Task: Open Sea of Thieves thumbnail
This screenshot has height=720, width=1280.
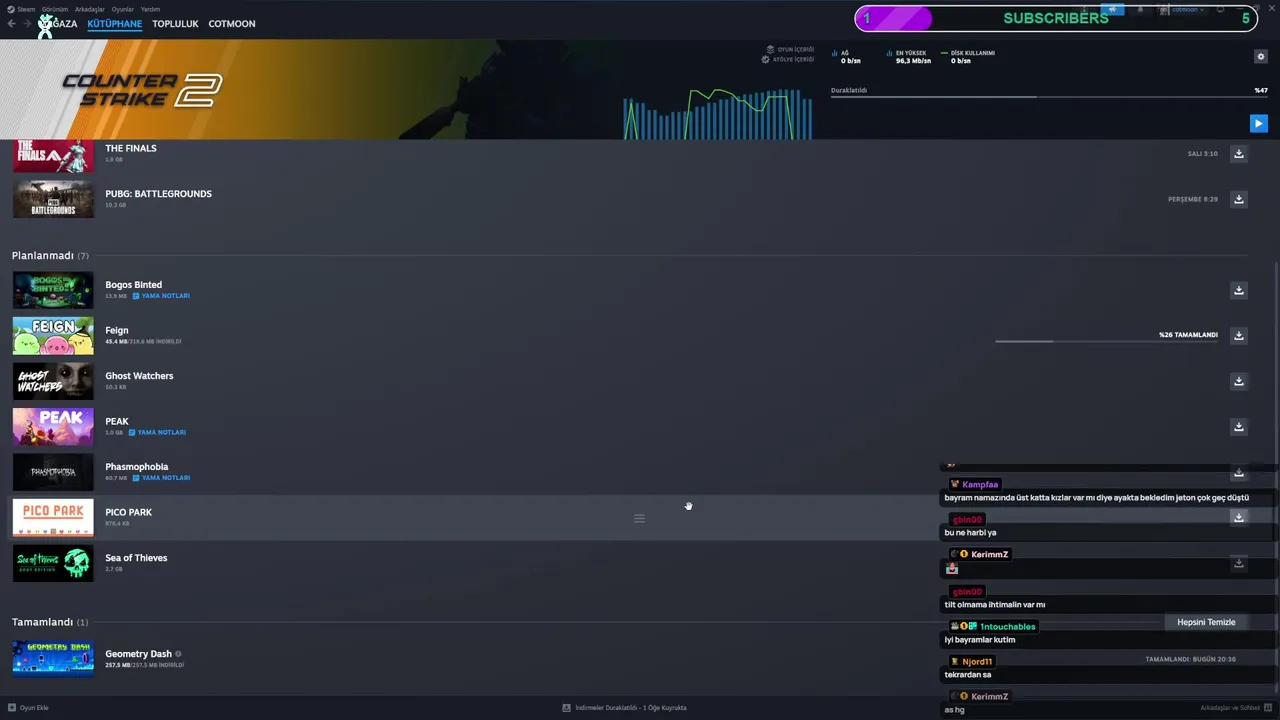Action: [x=53, y=563]
